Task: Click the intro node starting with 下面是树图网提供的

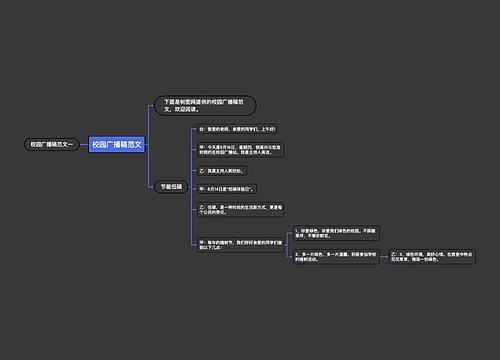Action: 205,105
